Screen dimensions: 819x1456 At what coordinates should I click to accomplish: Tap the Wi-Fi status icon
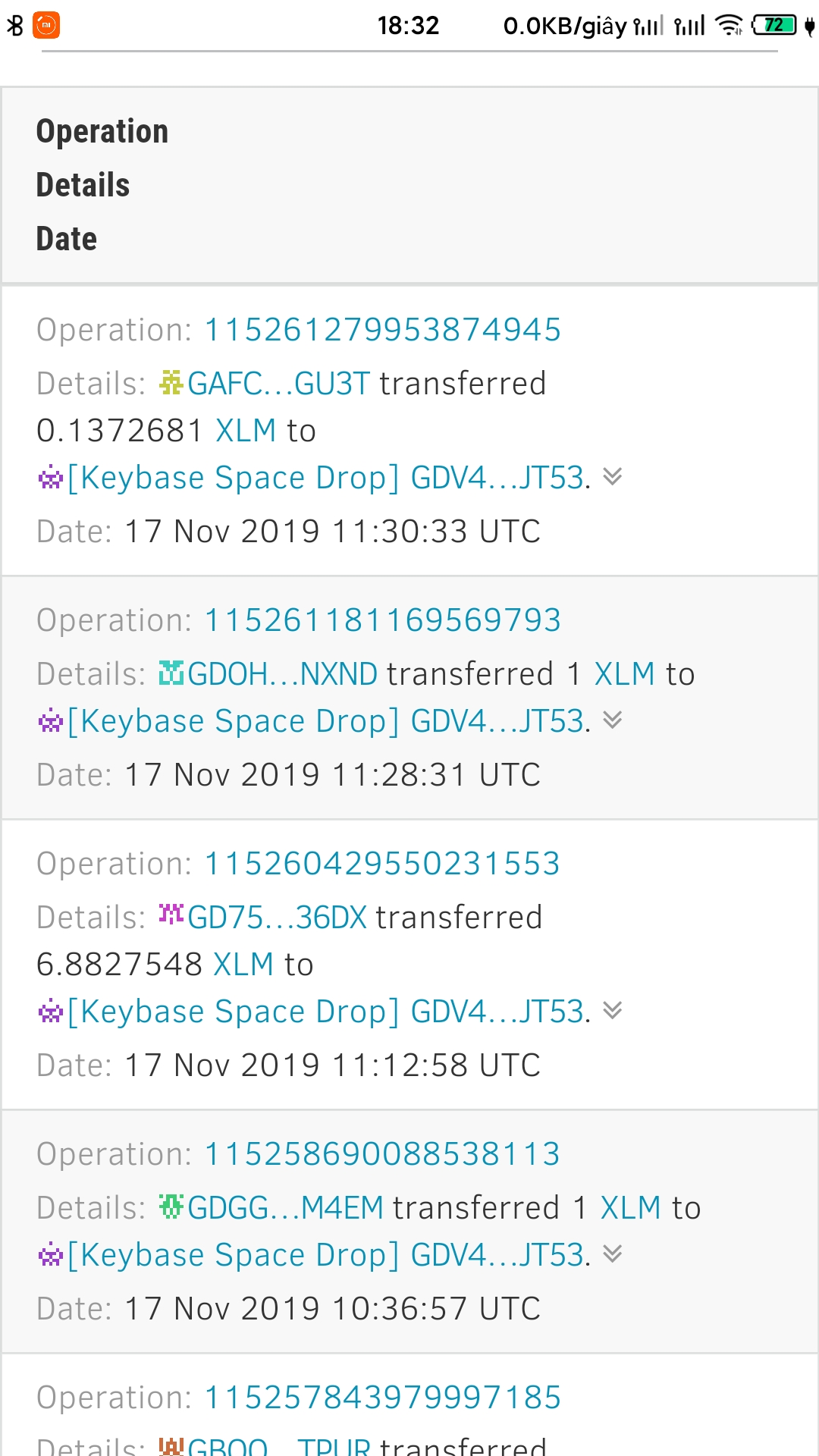(x=729, y=26)
